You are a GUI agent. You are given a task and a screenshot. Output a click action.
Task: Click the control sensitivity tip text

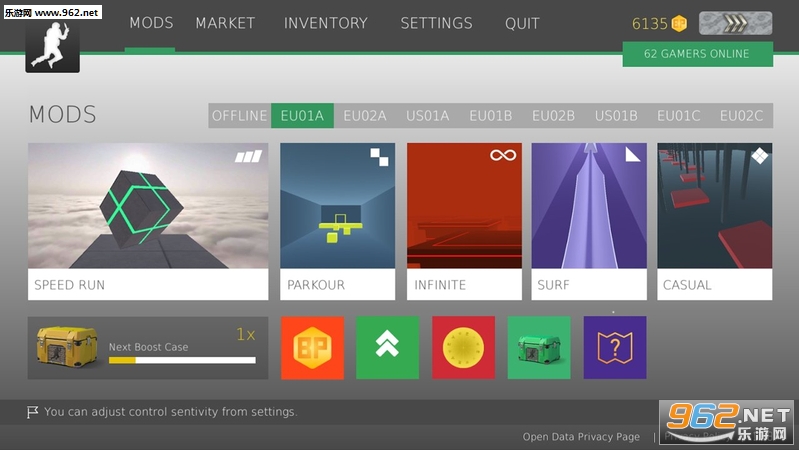click(170, 412)
